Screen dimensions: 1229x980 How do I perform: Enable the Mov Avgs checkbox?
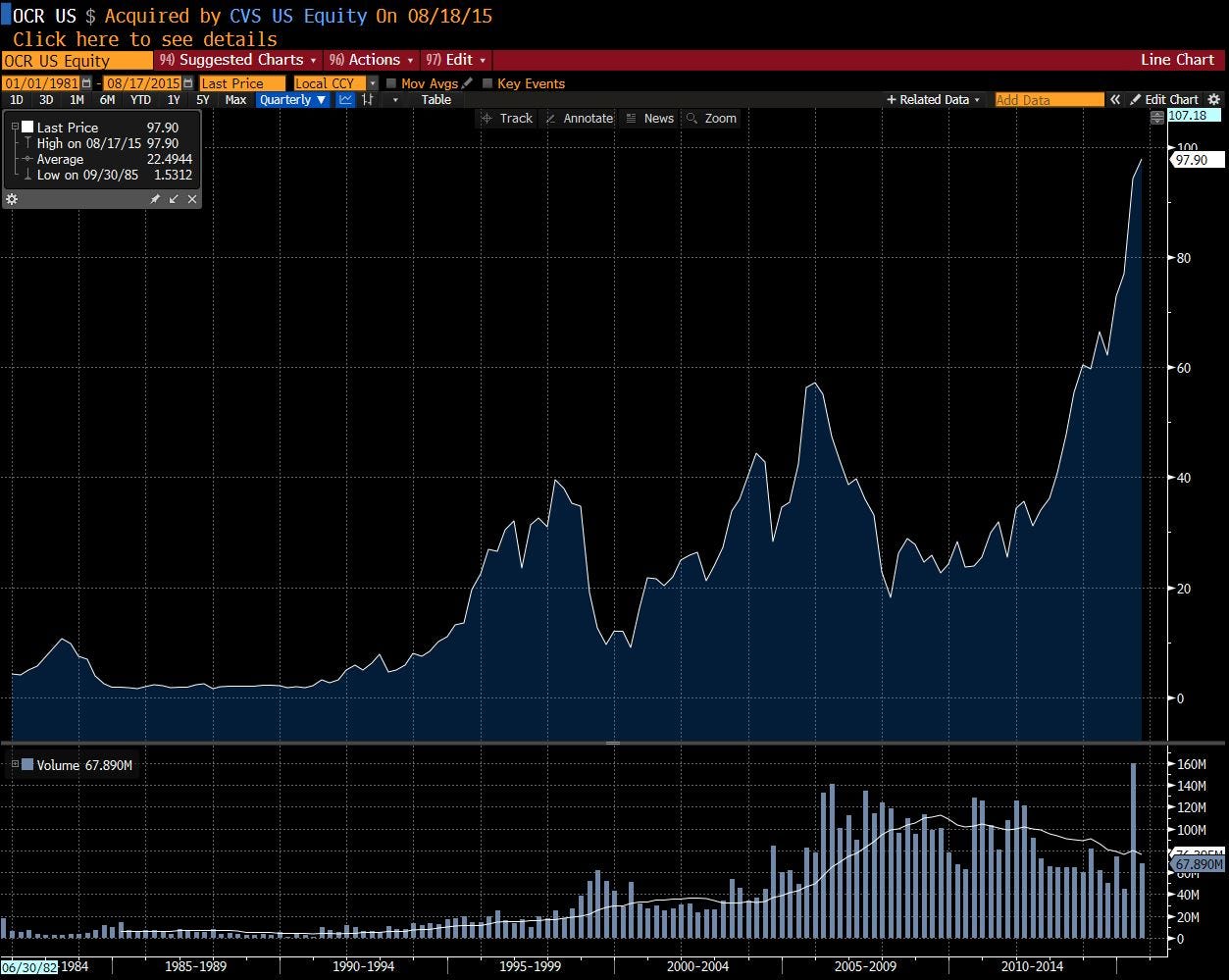391,83
